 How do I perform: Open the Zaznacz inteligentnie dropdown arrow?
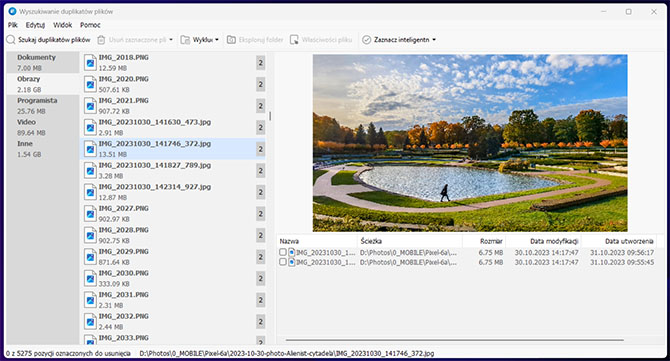434,40
